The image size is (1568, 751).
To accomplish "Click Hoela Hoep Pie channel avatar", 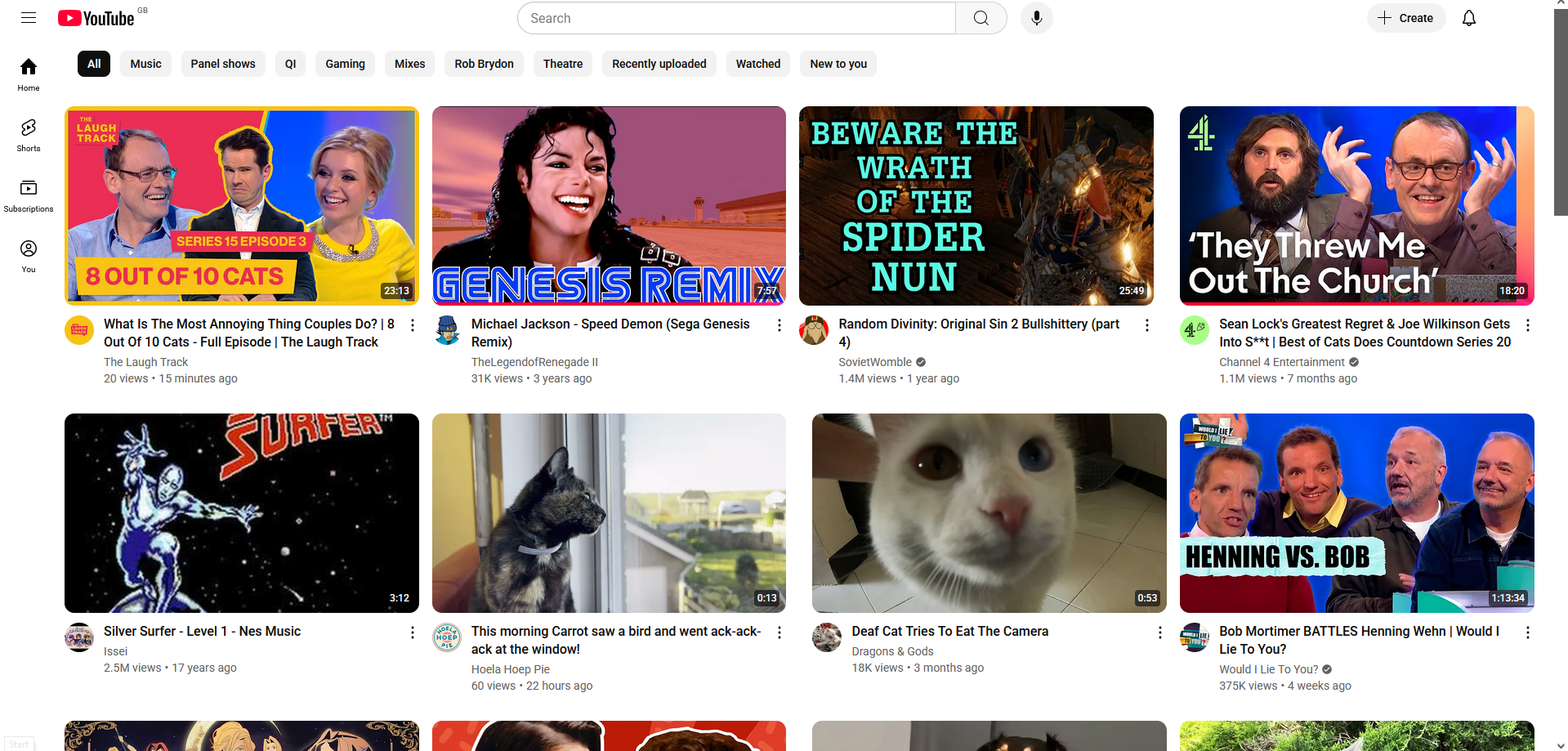I will click(447, 637).
